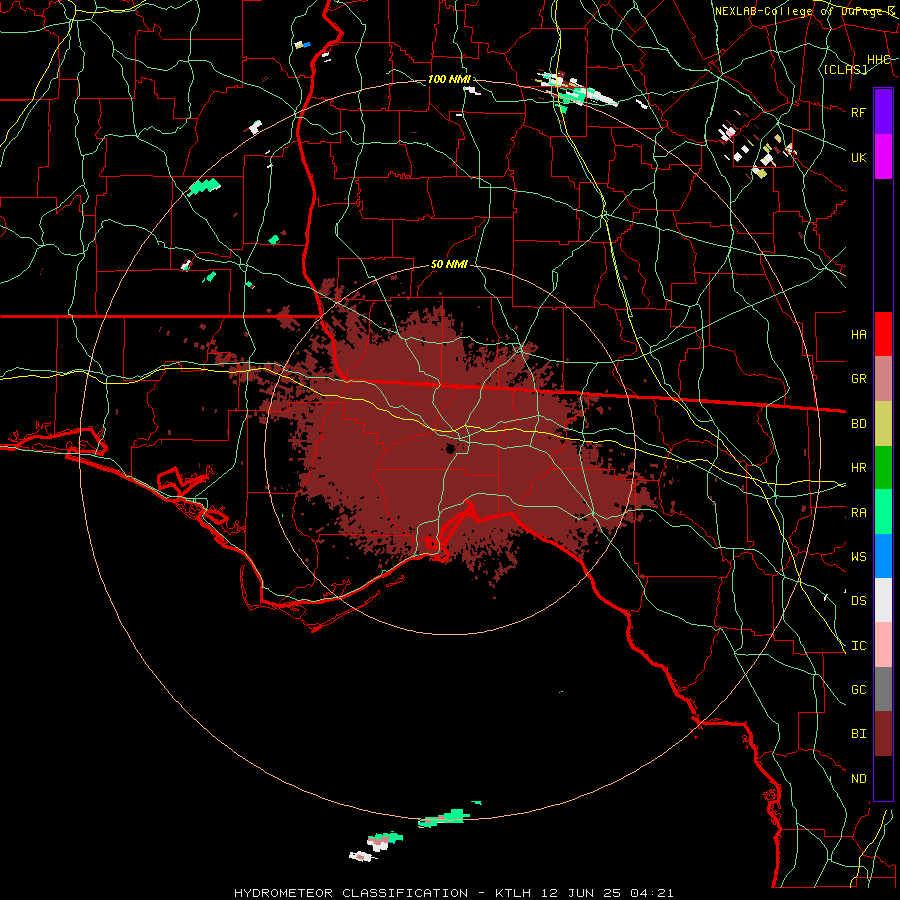Pick the RA light-green legend swatch
The image size is (900, 900).
click(883, 512)
